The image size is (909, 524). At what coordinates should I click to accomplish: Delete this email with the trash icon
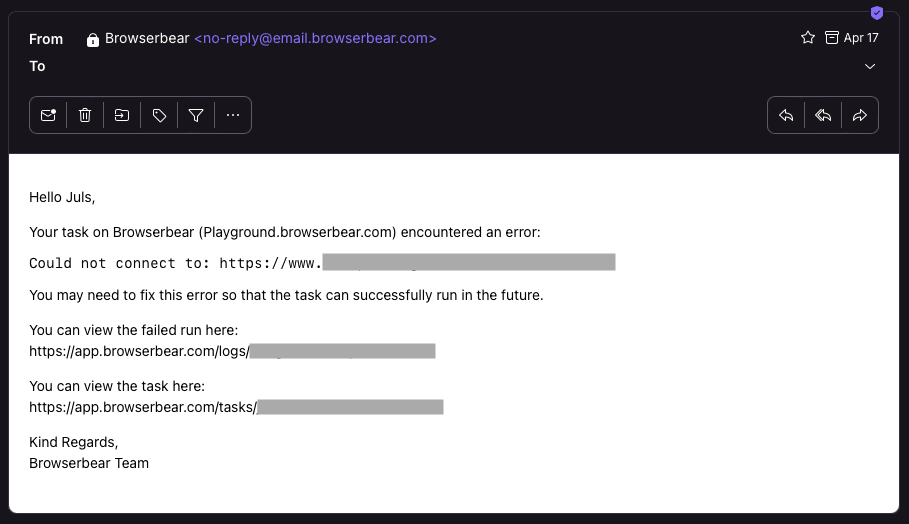click(x=85, y=115)
